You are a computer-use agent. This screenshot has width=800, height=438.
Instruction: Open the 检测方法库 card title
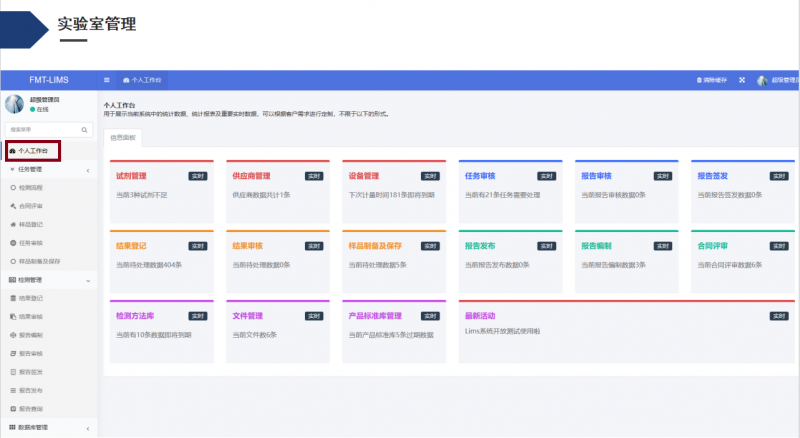[135, 316]
